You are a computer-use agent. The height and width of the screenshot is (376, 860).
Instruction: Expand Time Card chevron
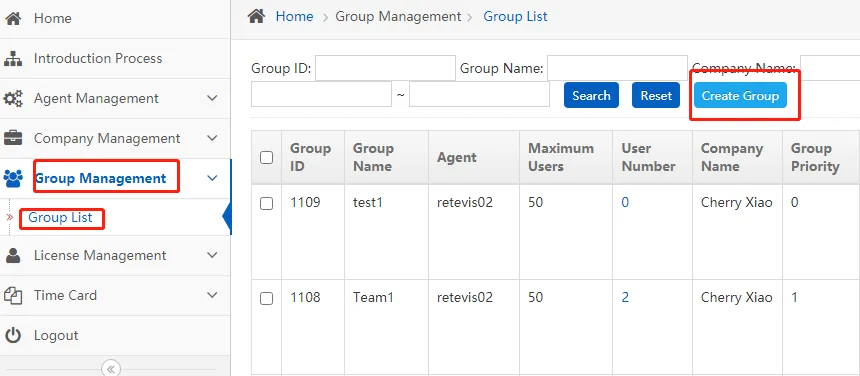pyautogui.click(x=212, y=295)
